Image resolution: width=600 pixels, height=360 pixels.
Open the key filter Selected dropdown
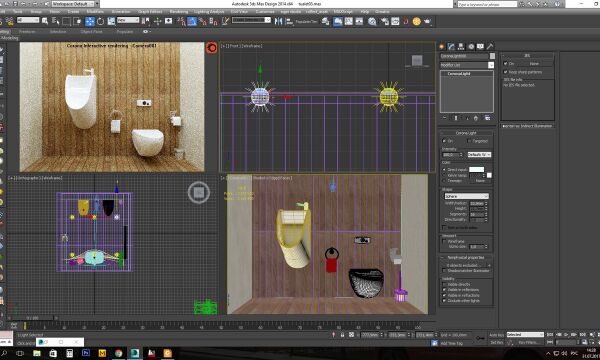[x=525, y=335]
